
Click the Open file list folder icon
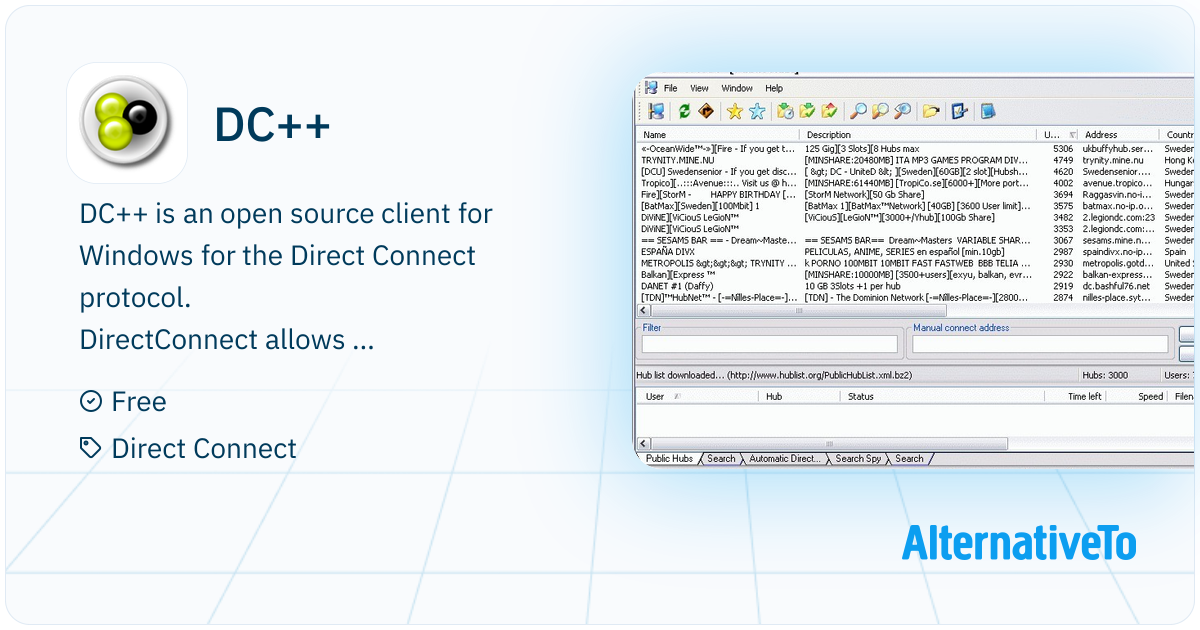click(x=931, y=111)
